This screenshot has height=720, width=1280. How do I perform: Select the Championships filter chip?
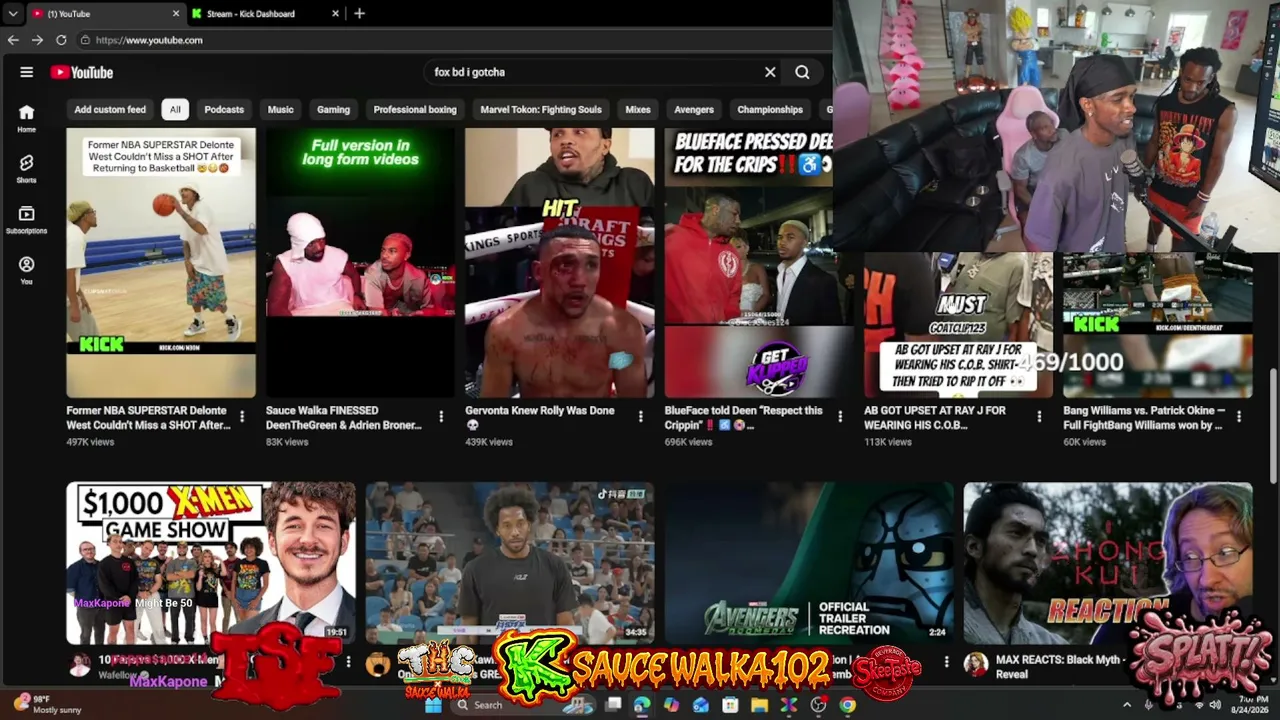pyautogui.click(x=770, y=110)
